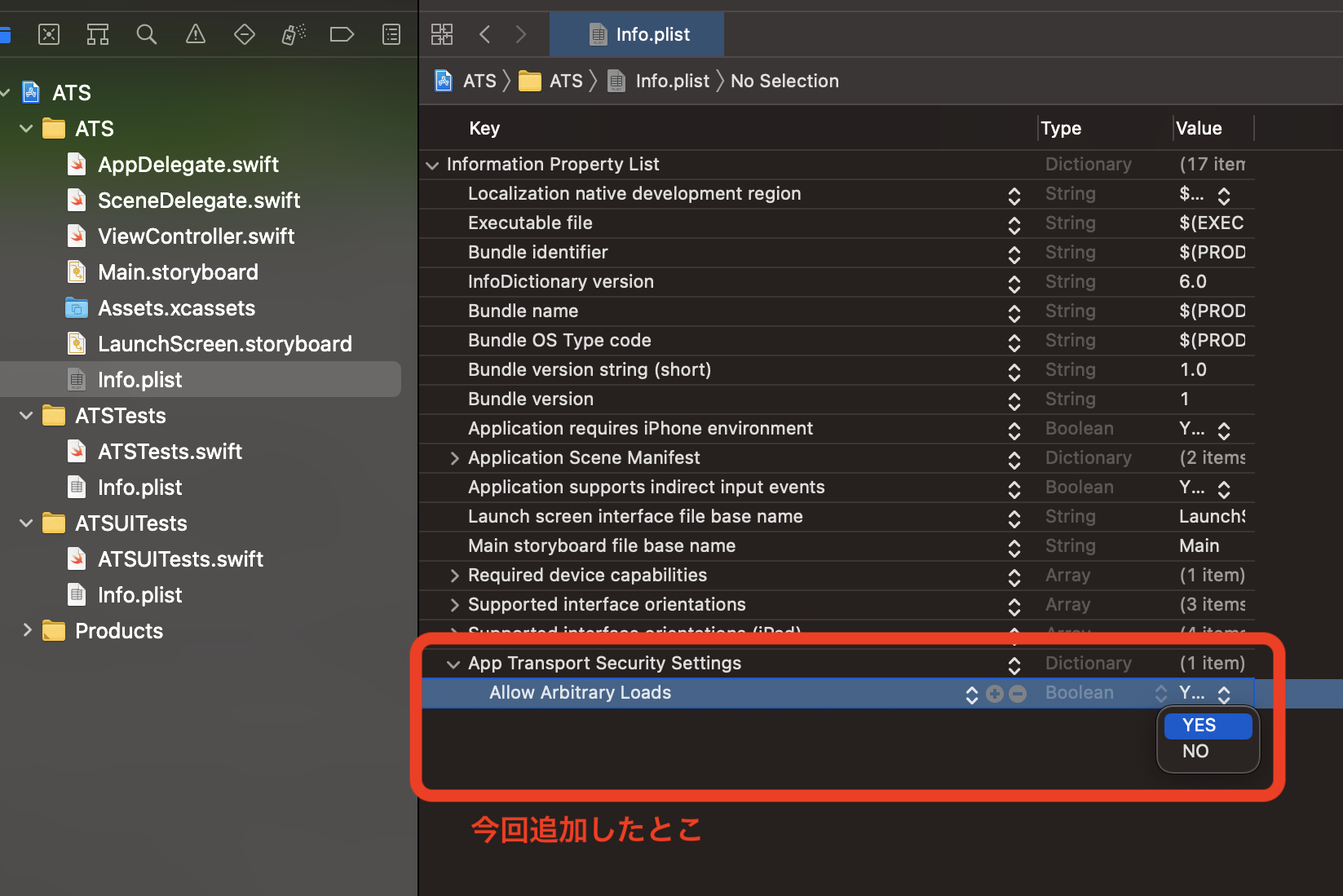Open the Find navigator

pyautogui.click(x=147, y=34)
